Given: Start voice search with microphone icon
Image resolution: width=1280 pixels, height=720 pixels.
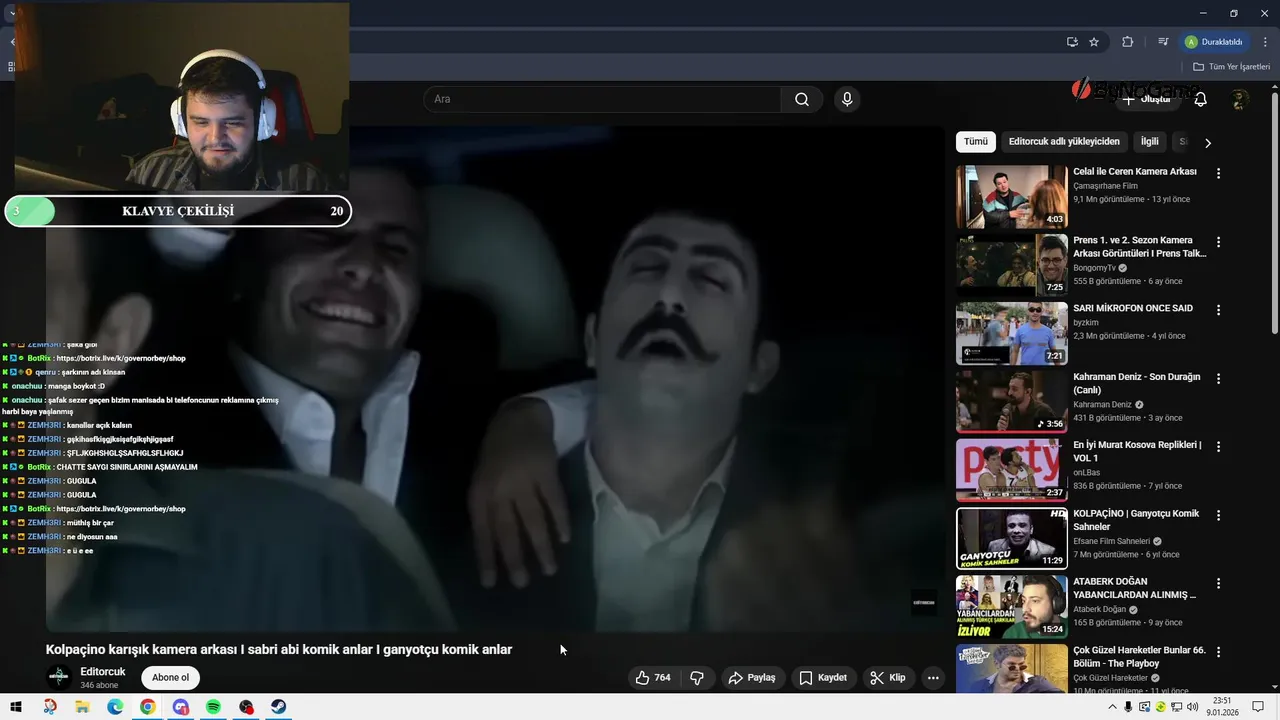Looking at the screenshot, I should point(847,99).
